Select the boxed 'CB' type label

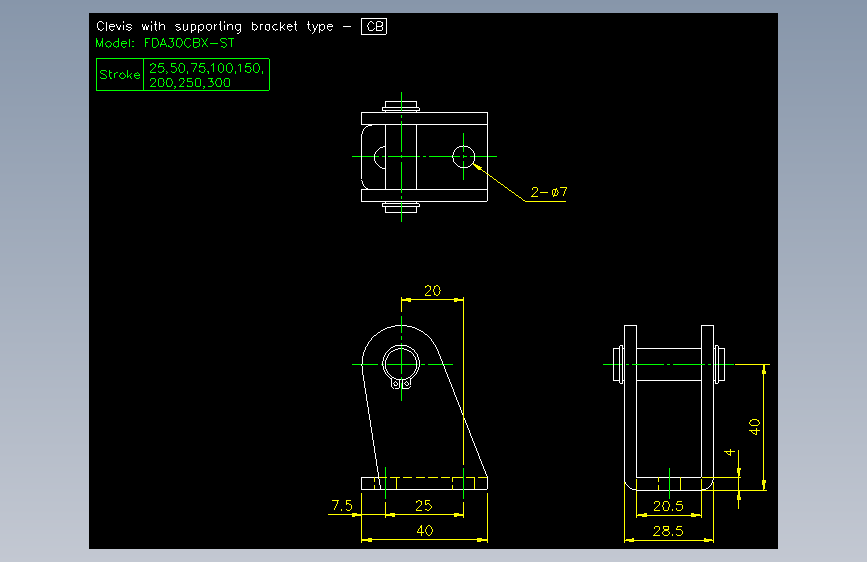tap(374, 27)
